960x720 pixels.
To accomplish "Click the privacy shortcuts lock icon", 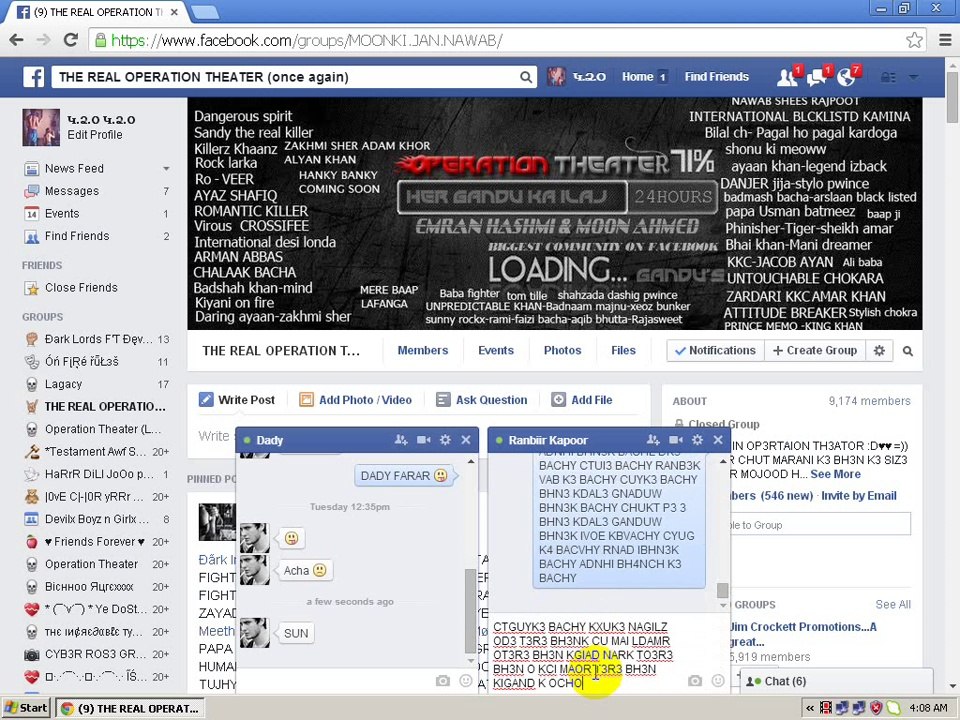I will click(888, 77).
